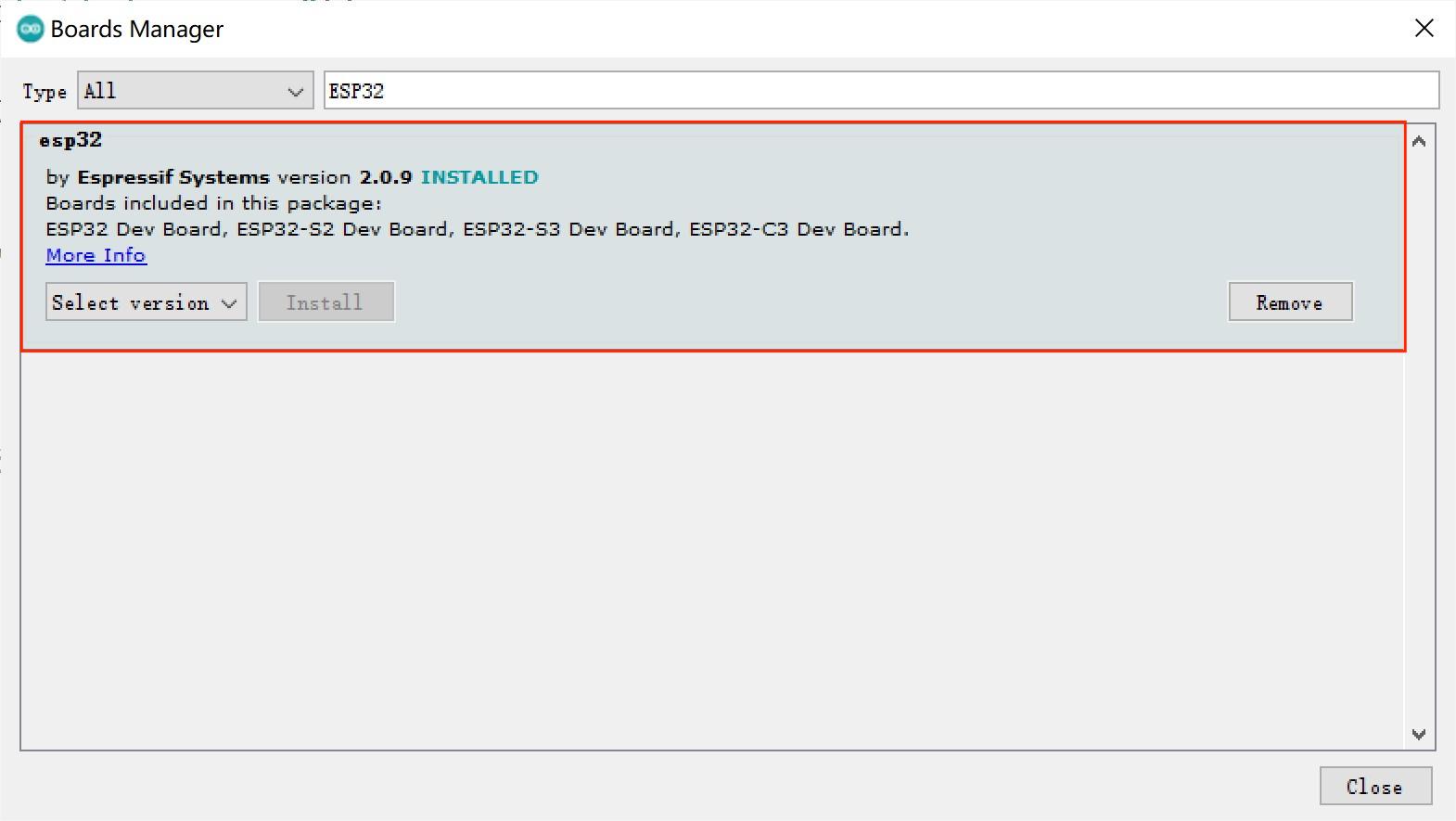The width and height of the screenshot is (1456, 821).
Task: Close the Boards Manager window with X
Action: pyautogui.click(x=1424, y=29)
